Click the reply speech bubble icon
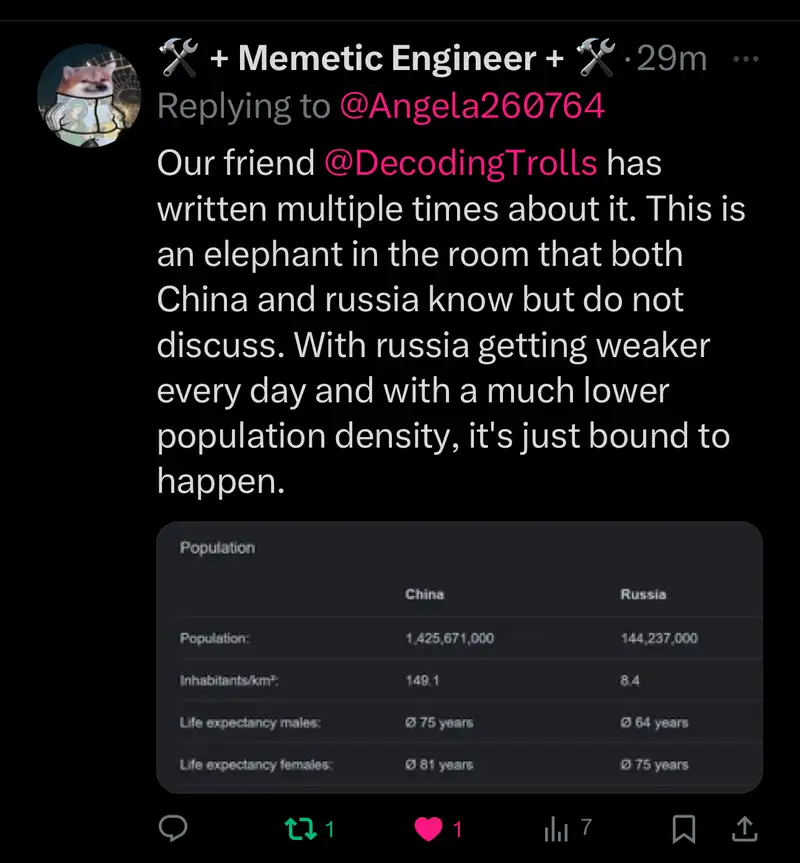Viewport: 800px width, 863px height. pyautogui.click(x=175, y=828)
